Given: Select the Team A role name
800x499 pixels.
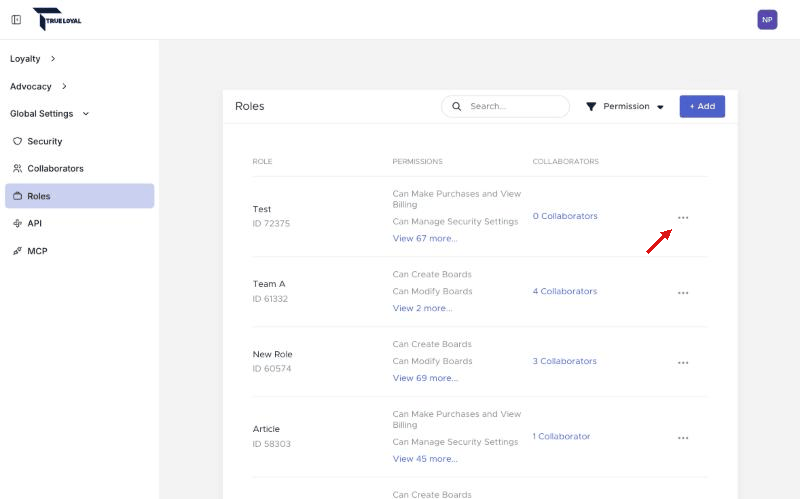Looking at the screenshot, I should coord(269,284).
